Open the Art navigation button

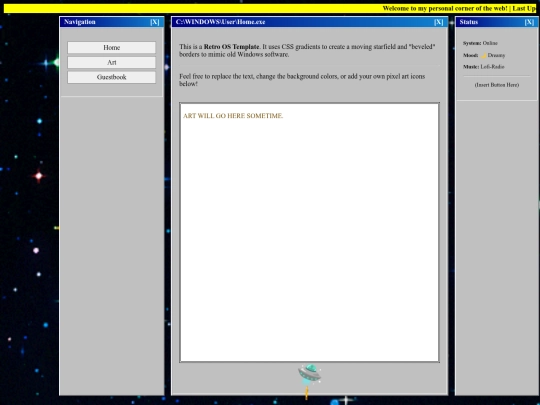tap(112, 62)
